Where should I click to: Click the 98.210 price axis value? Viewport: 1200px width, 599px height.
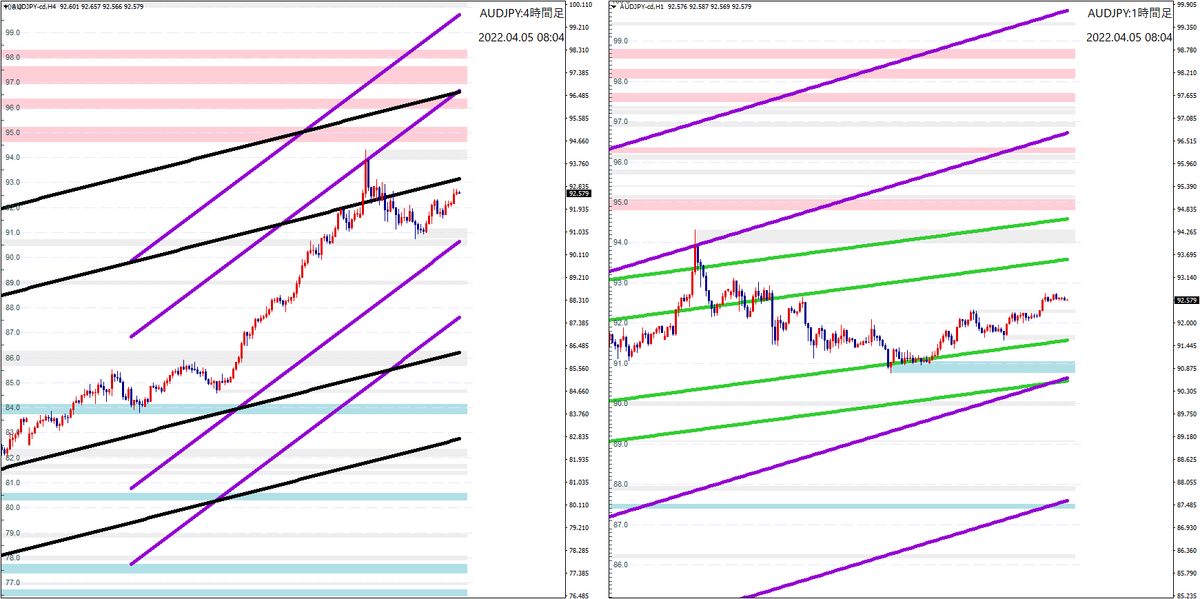coord(1188,72)
